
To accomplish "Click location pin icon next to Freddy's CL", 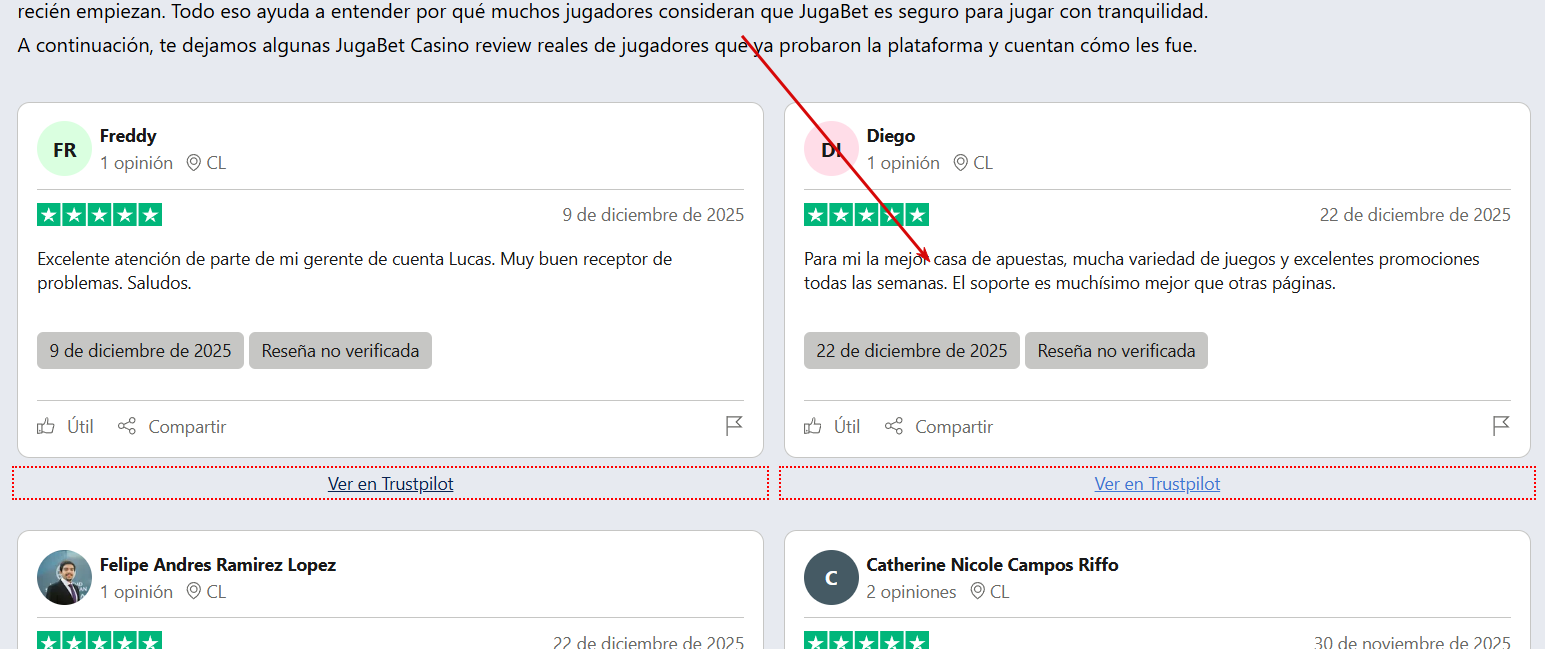I will 194,162.
